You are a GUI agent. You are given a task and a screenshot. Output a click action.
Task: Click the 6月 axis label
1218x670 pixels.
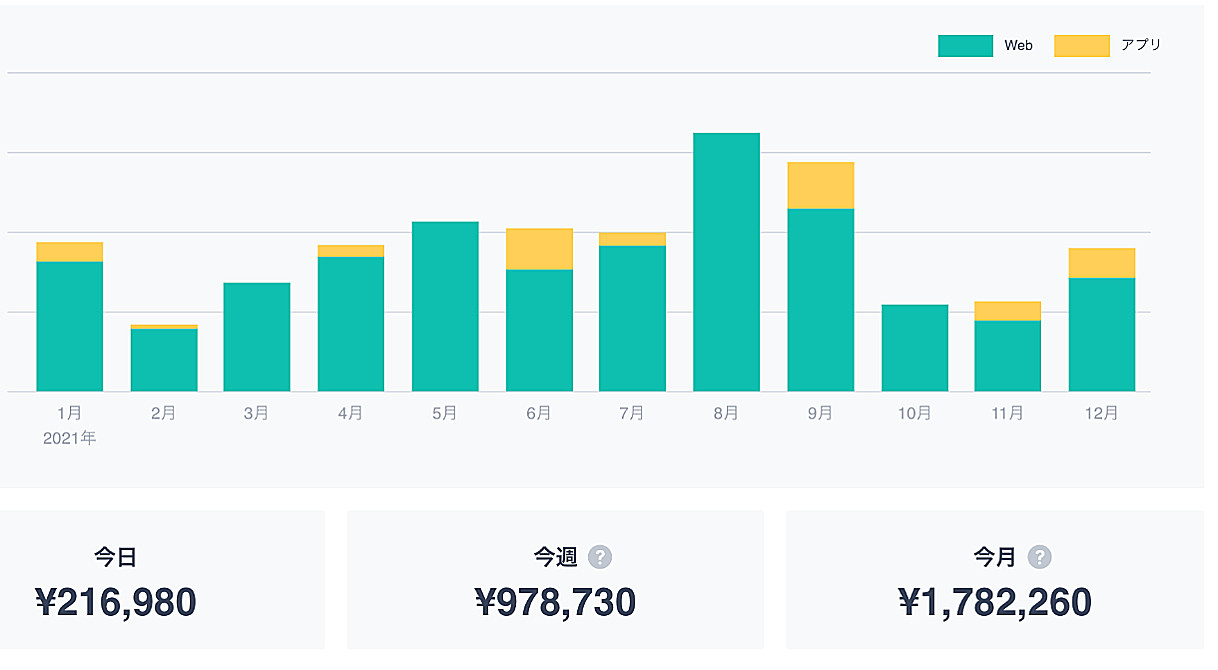click(539, 413)
